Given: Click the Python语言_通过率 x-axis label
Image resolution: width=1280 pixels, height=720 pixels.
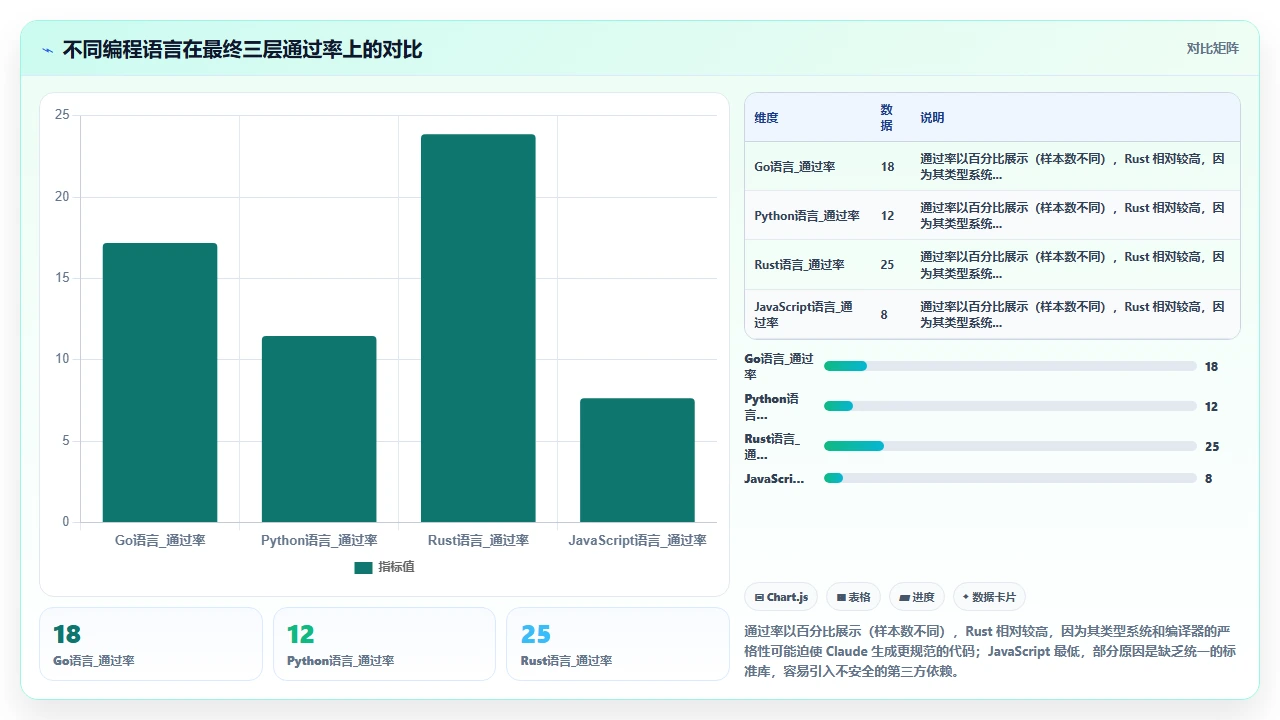Looking at the screenshot, I should click(x=319, y=541).
